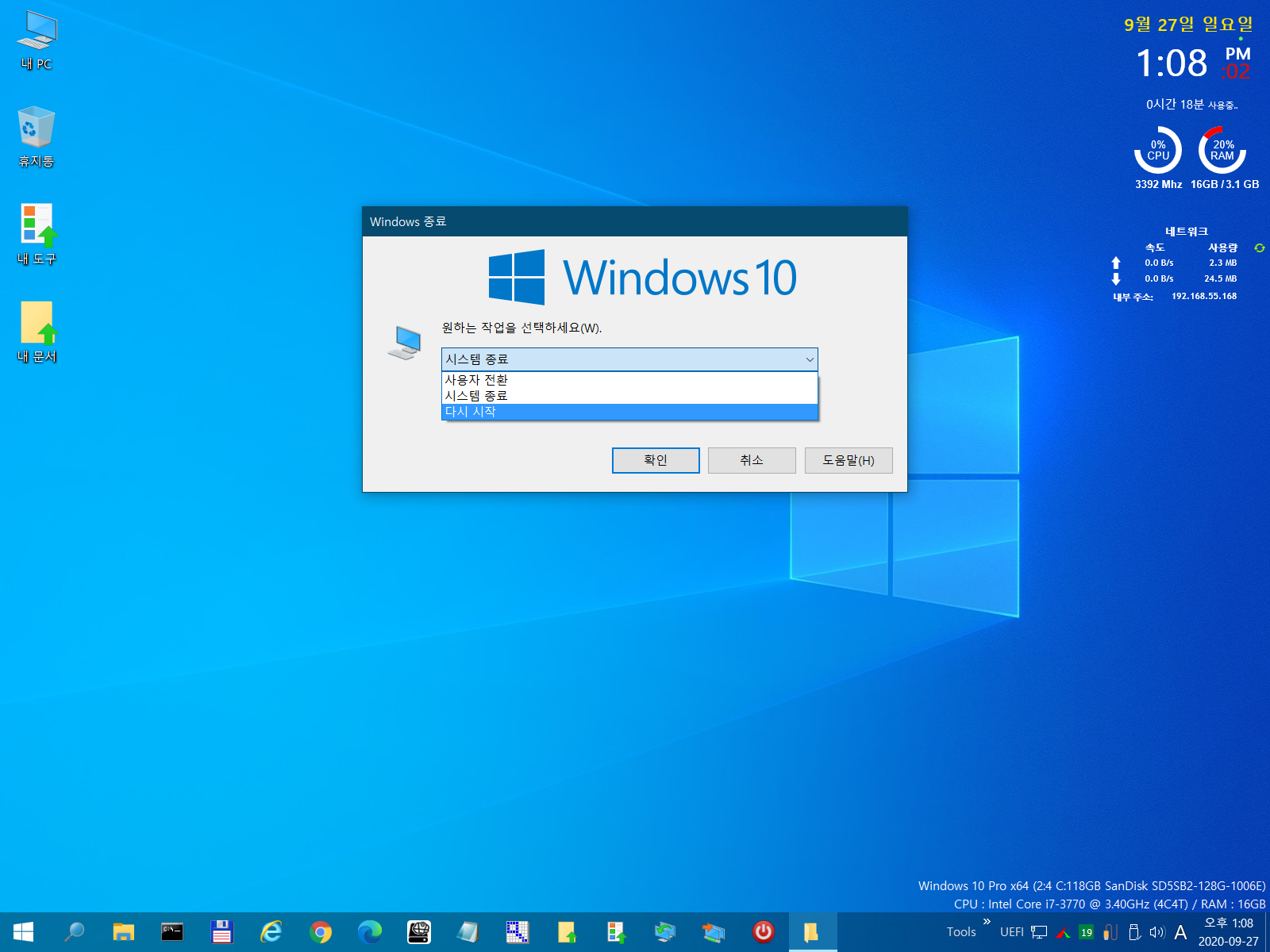Select the active yellow folder taskbar item
Screen dimensions: 1270x952
pos(813,932)
